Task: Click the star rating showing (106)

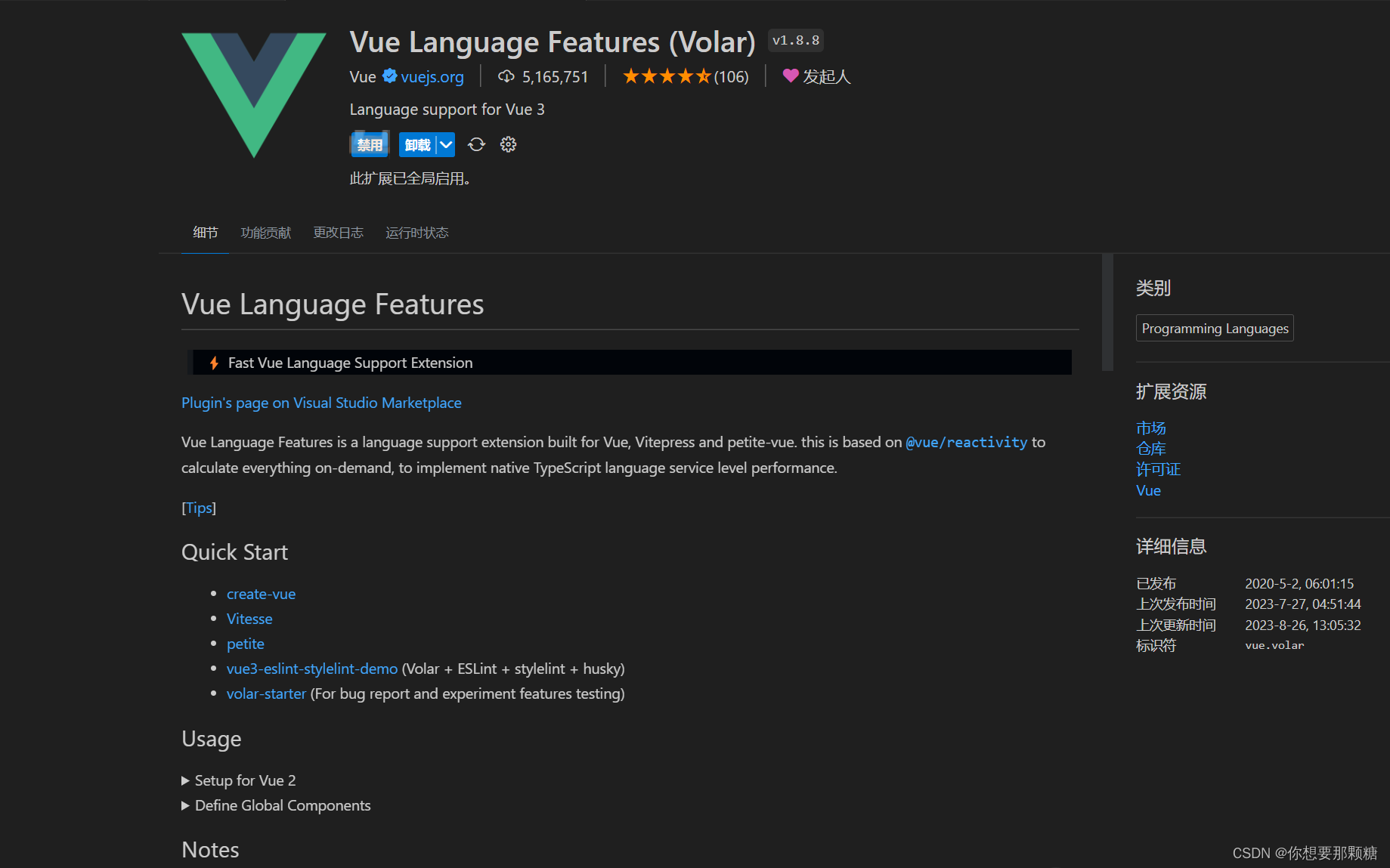Action: click(684, 76)
